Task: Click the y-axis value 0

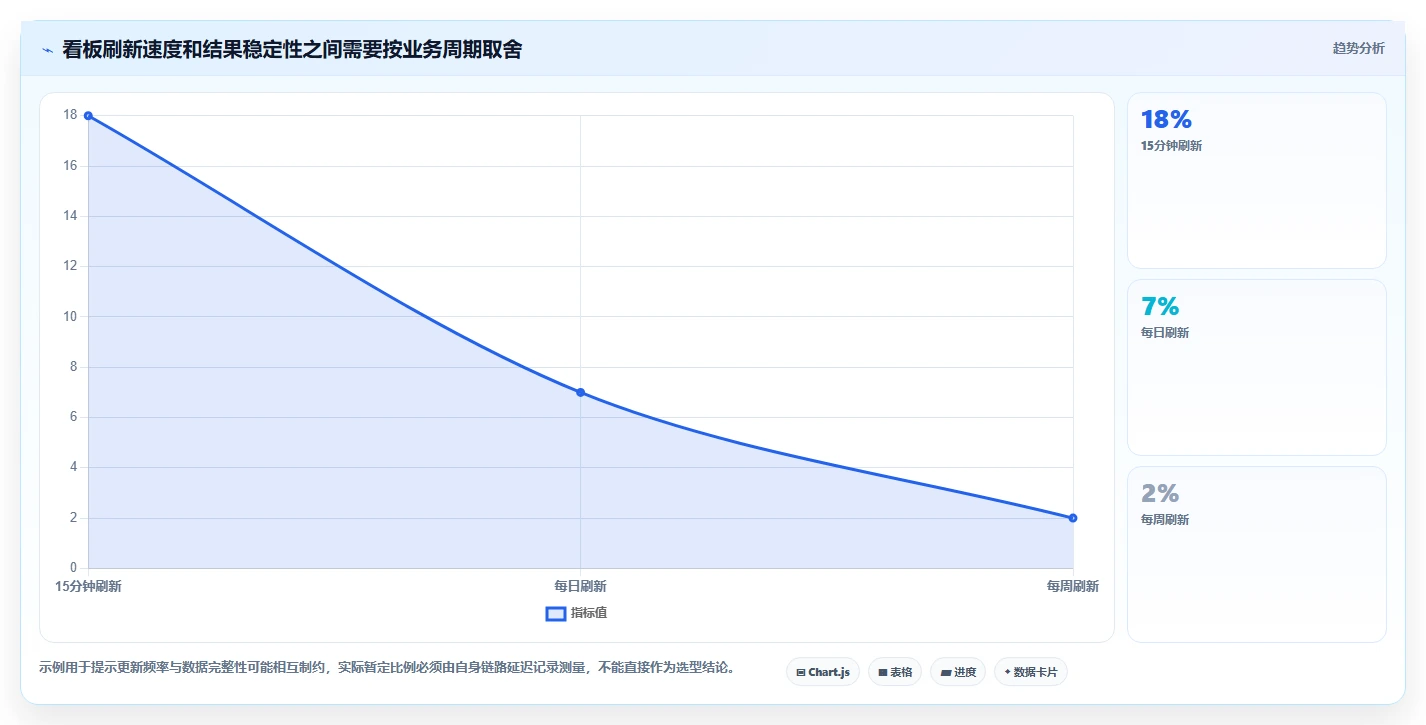Action: pos(73,568)
